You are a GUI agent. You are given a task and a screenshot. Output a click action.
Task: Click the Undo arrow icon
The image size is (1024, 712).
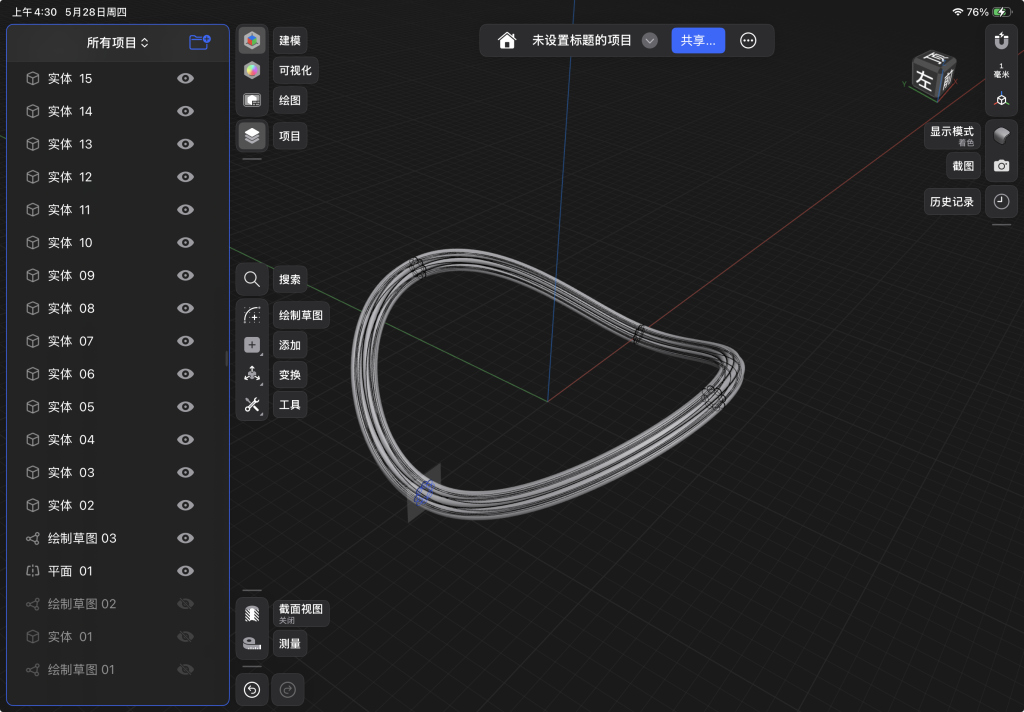[252, 690]
